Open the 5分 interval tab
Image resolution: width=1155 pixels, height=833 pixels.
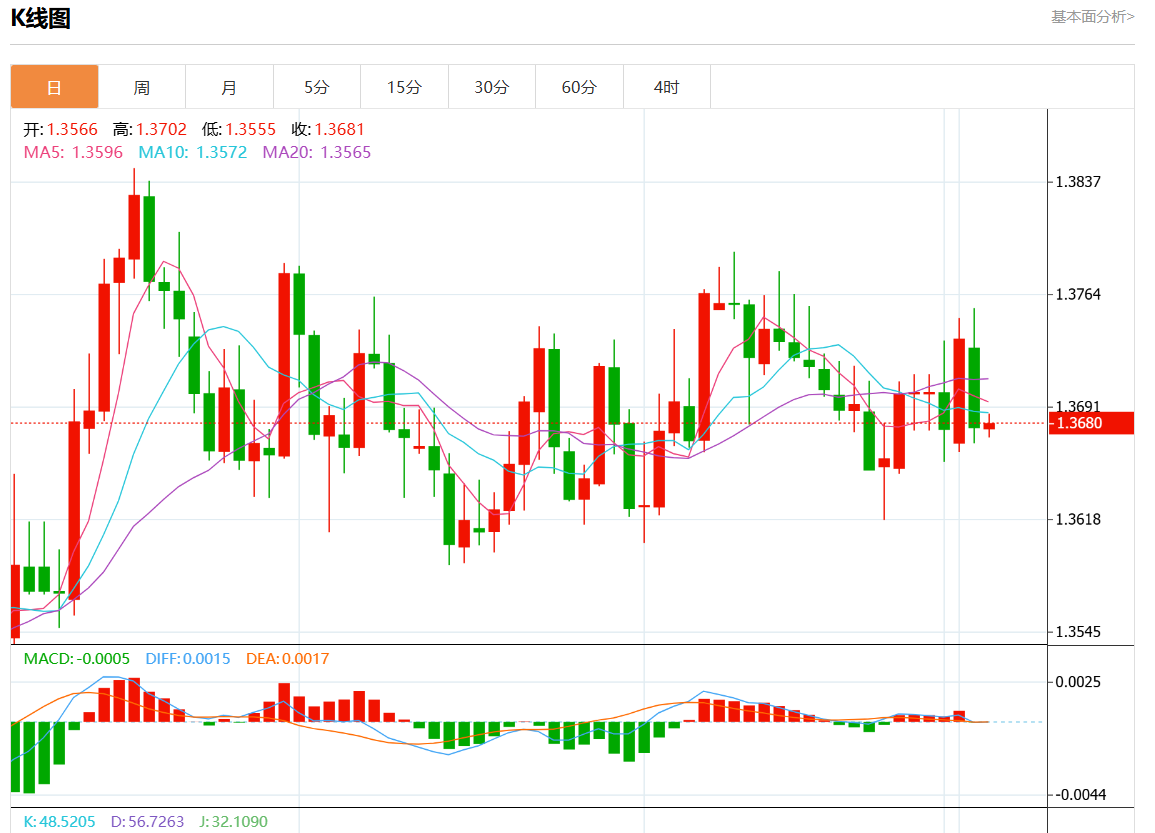tap(317, 87)
